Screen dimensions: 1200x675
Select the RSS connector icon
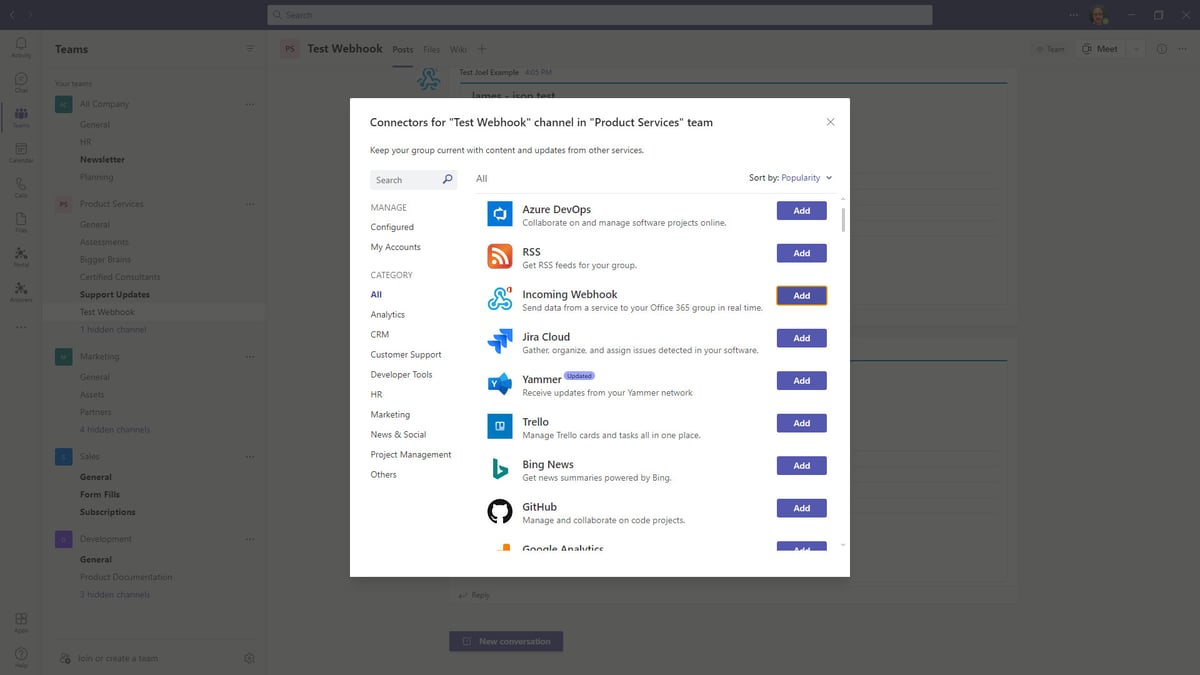point(499,256)
